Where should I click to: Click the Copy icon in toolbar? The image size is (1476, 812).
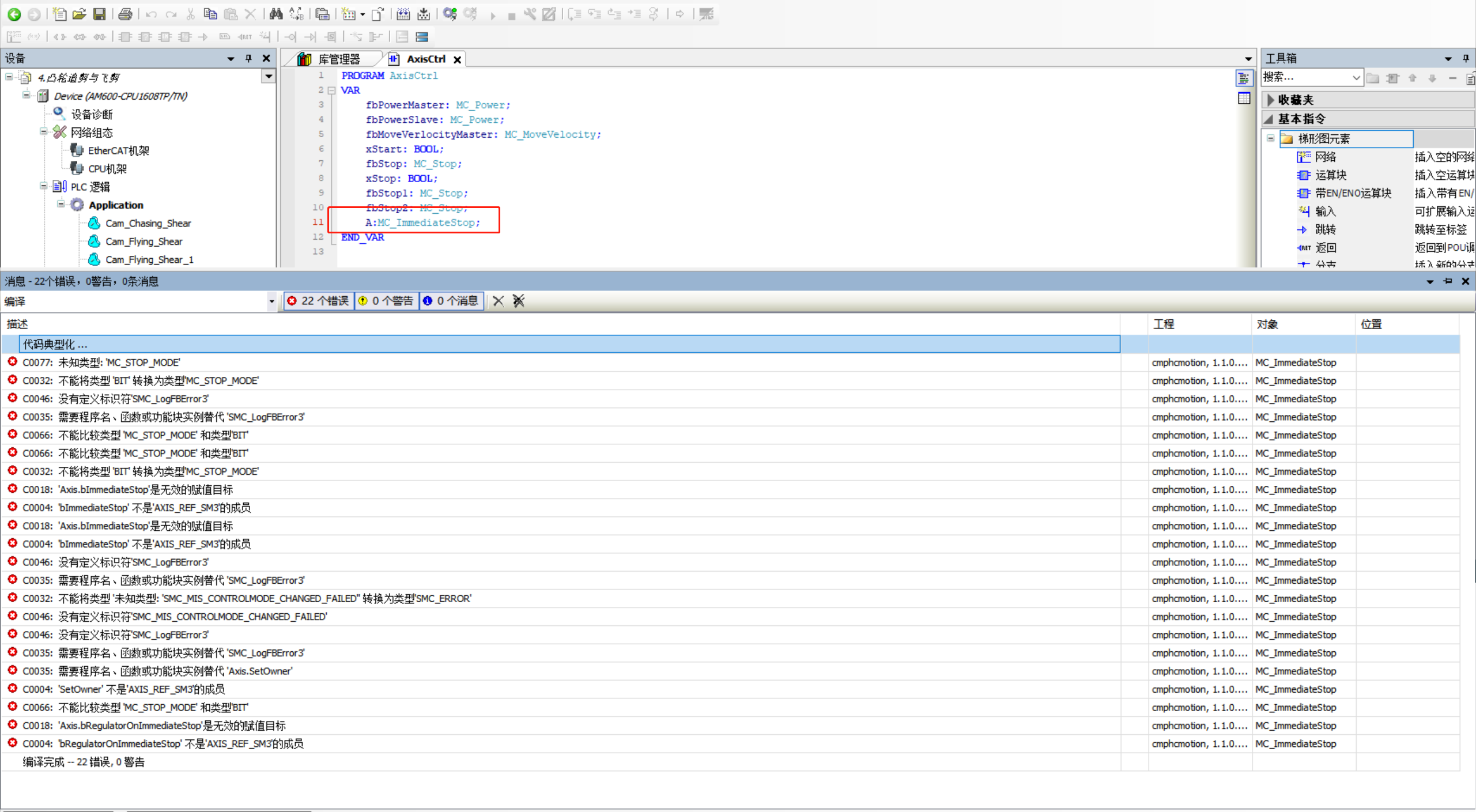(210, 14)
